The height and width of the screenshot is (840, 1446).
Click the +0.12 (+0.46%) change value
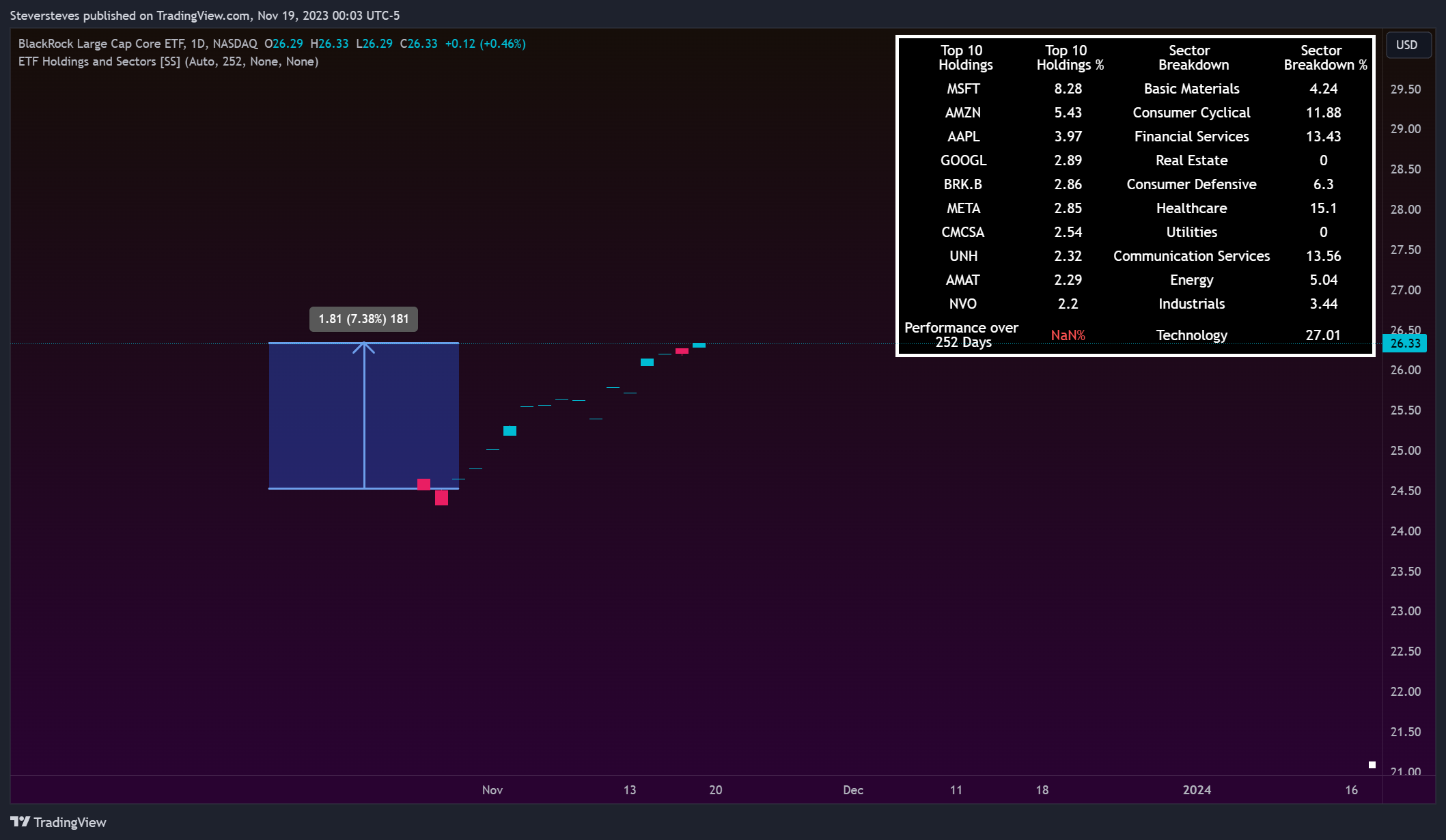[x=486, y=44]
